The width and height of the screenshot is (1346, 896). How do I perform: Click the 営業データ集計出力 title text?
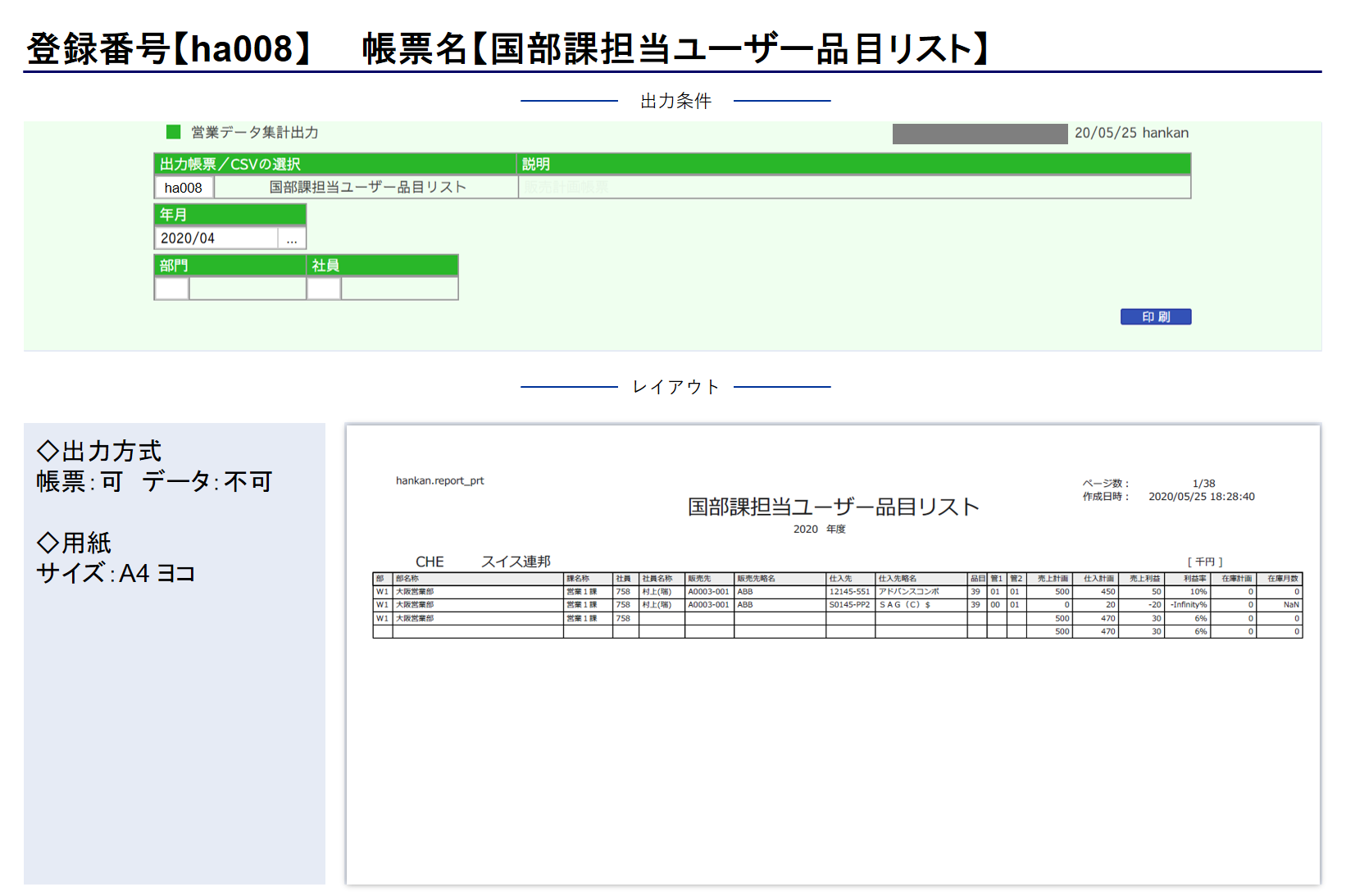255,132
